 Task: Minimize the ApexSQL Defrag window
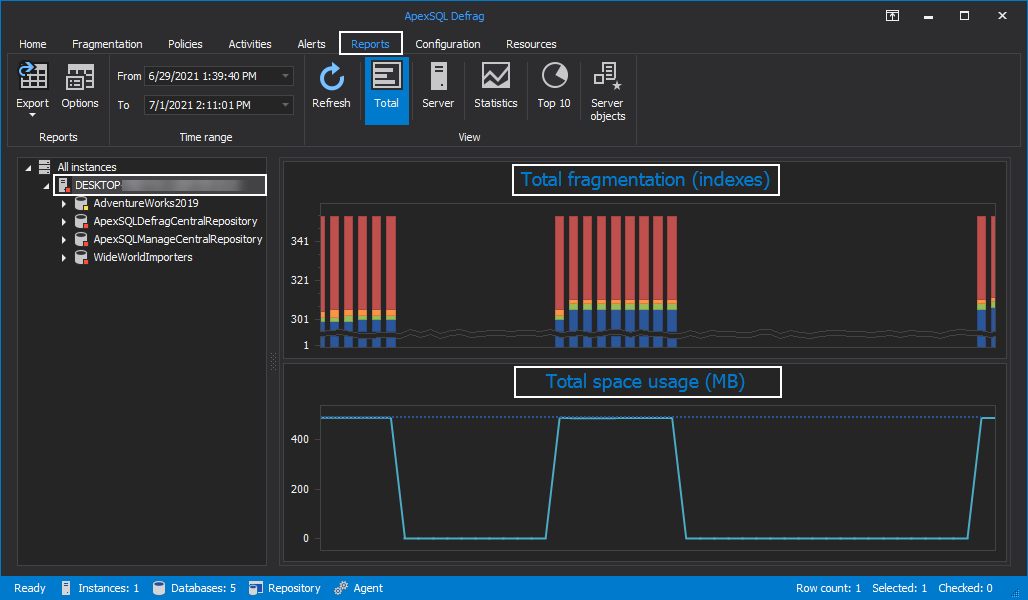[928, 16]
